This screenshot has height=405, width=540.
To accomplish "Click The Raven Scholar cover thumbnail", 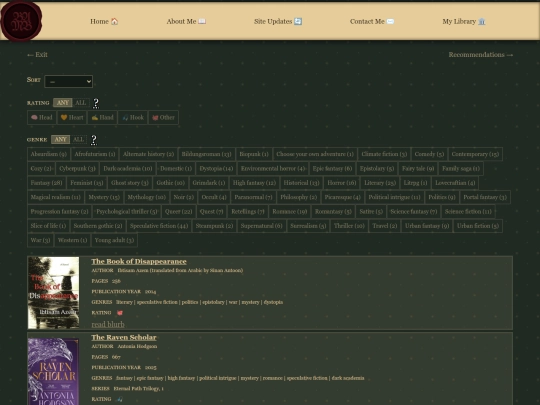I will pos(53,371).
